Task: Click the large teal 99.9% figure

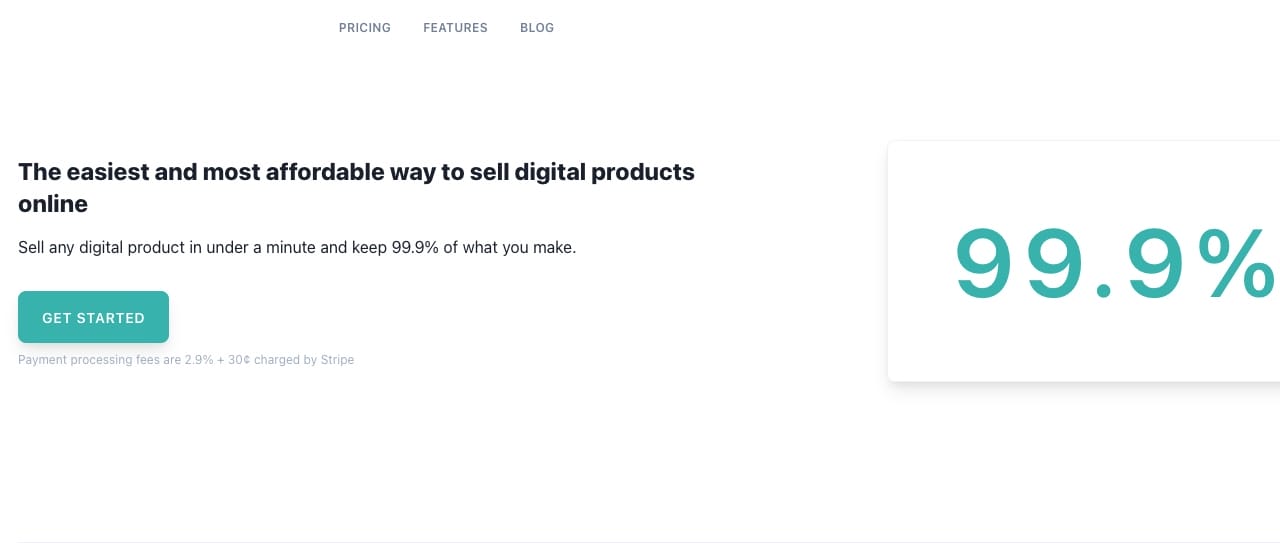Action: pyautogui.click(x=1110, y=263)
